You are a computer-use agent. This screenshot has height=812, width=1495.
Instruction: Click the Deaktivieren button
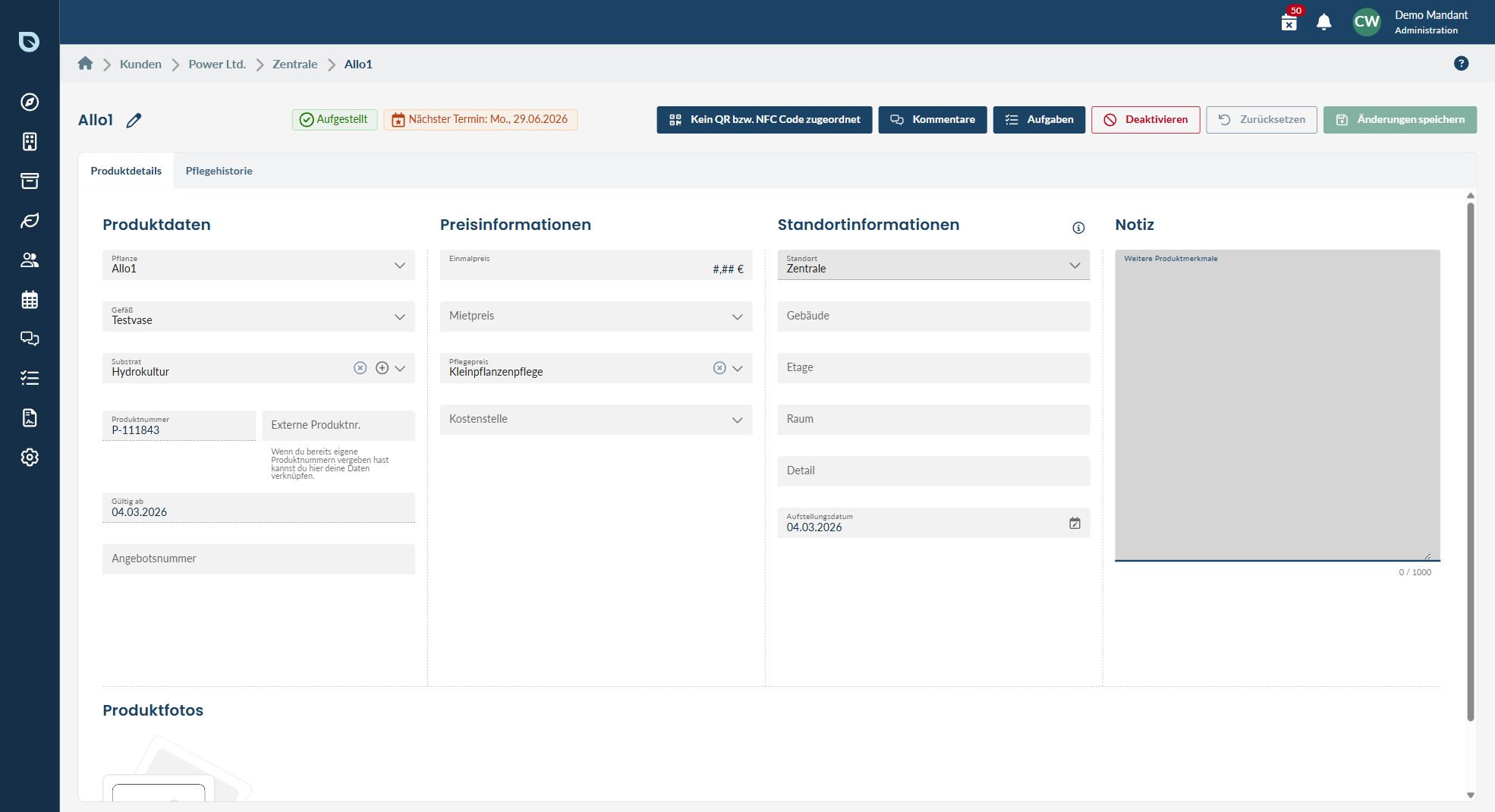coord(1146,120)
